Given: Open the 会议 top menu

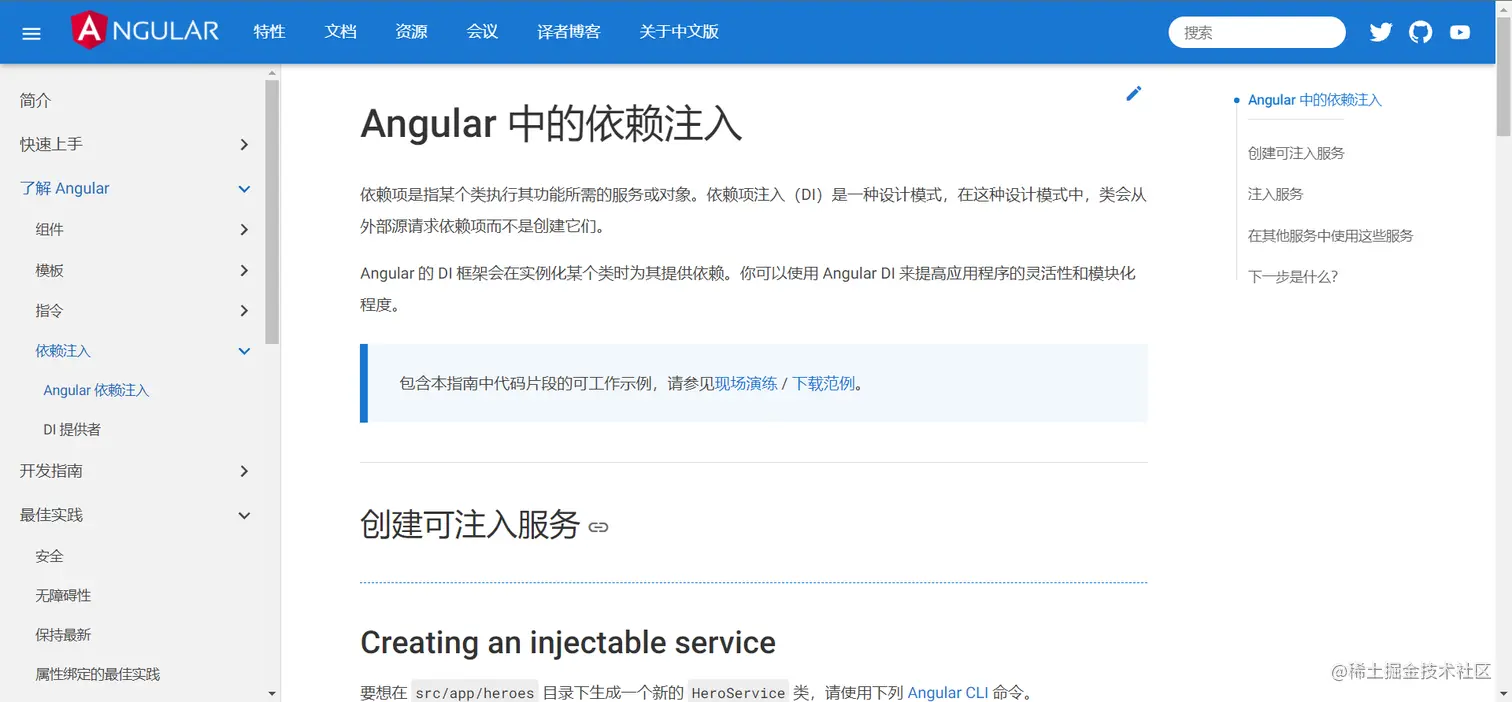Looking at the screenshot, I should [482, 32].
